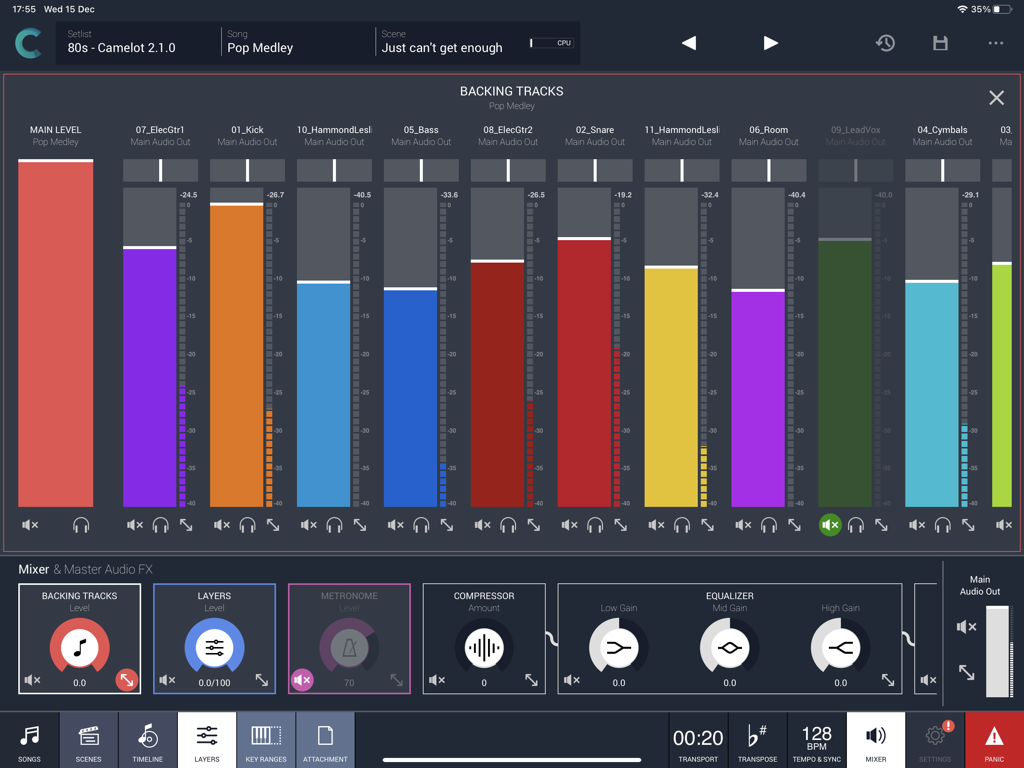
Task: Open the Settings tab
Action: coord(934,739)
